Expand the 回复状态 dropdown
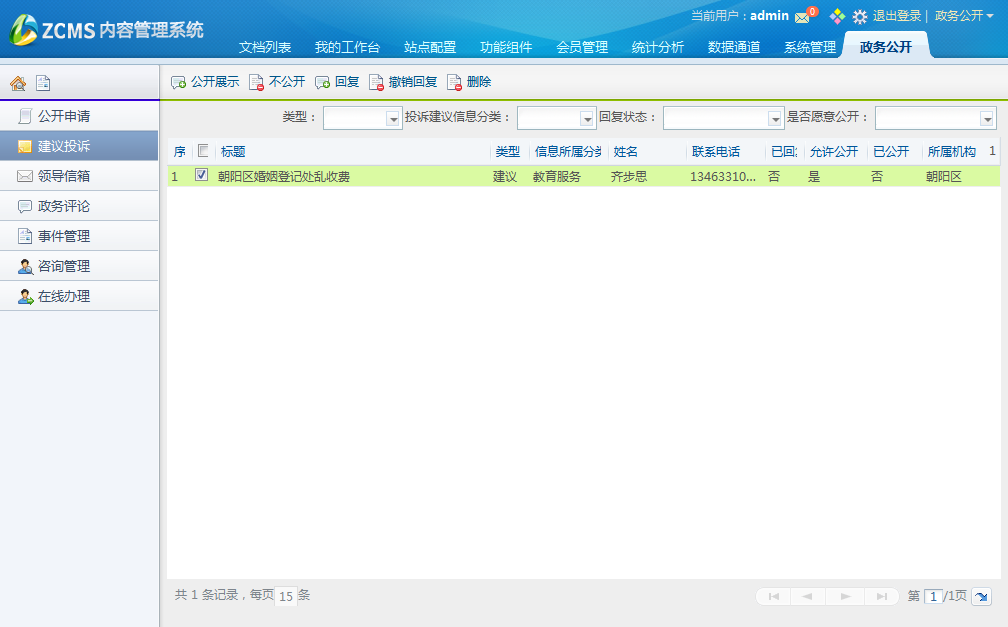 pyautogui.click(x=775, y=118)
